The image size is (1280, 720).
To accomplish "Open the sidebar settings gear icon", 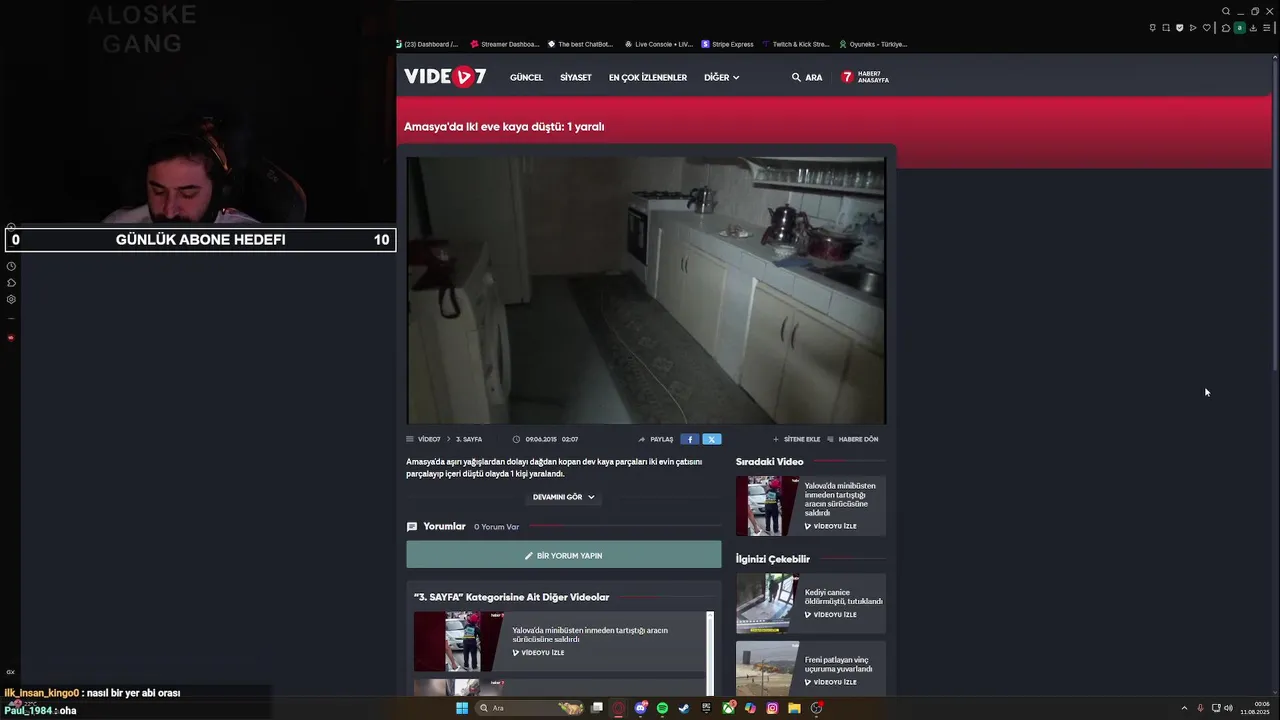I will click(11, 299).
